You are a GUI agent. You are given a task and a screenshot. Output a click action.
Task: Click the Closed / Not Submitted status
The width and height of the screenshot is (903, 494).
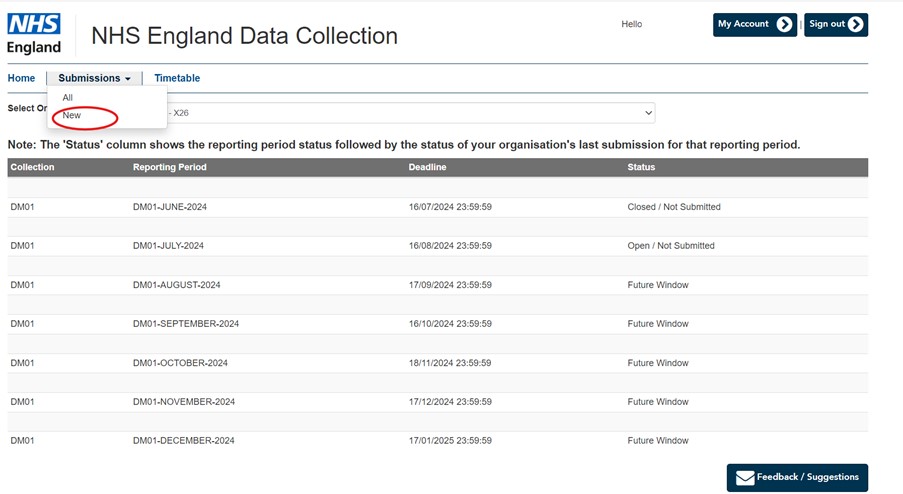(674, 207)
